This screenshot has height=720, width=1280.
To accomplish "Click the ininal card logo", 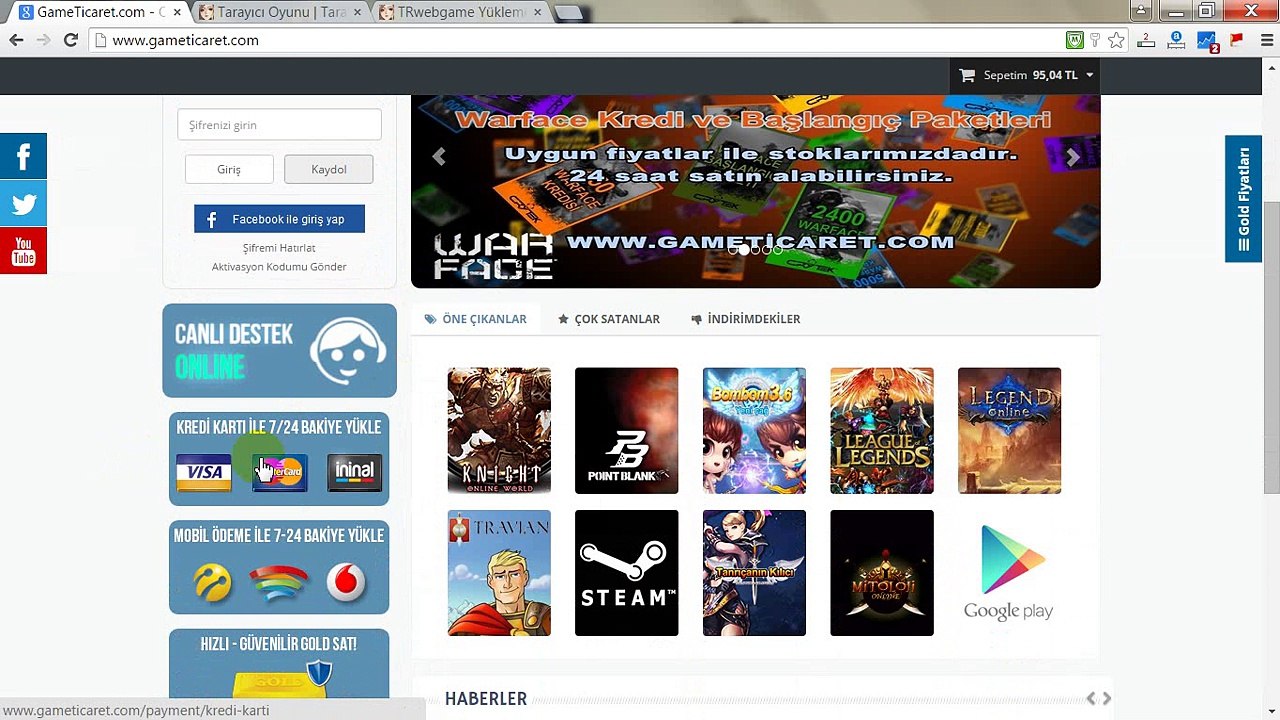I will pos(354,472).
